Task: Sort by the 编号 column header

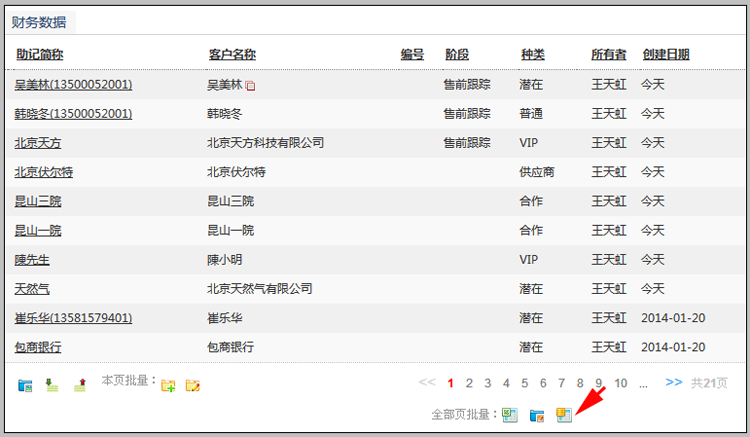Action: [x=412, y=55]
